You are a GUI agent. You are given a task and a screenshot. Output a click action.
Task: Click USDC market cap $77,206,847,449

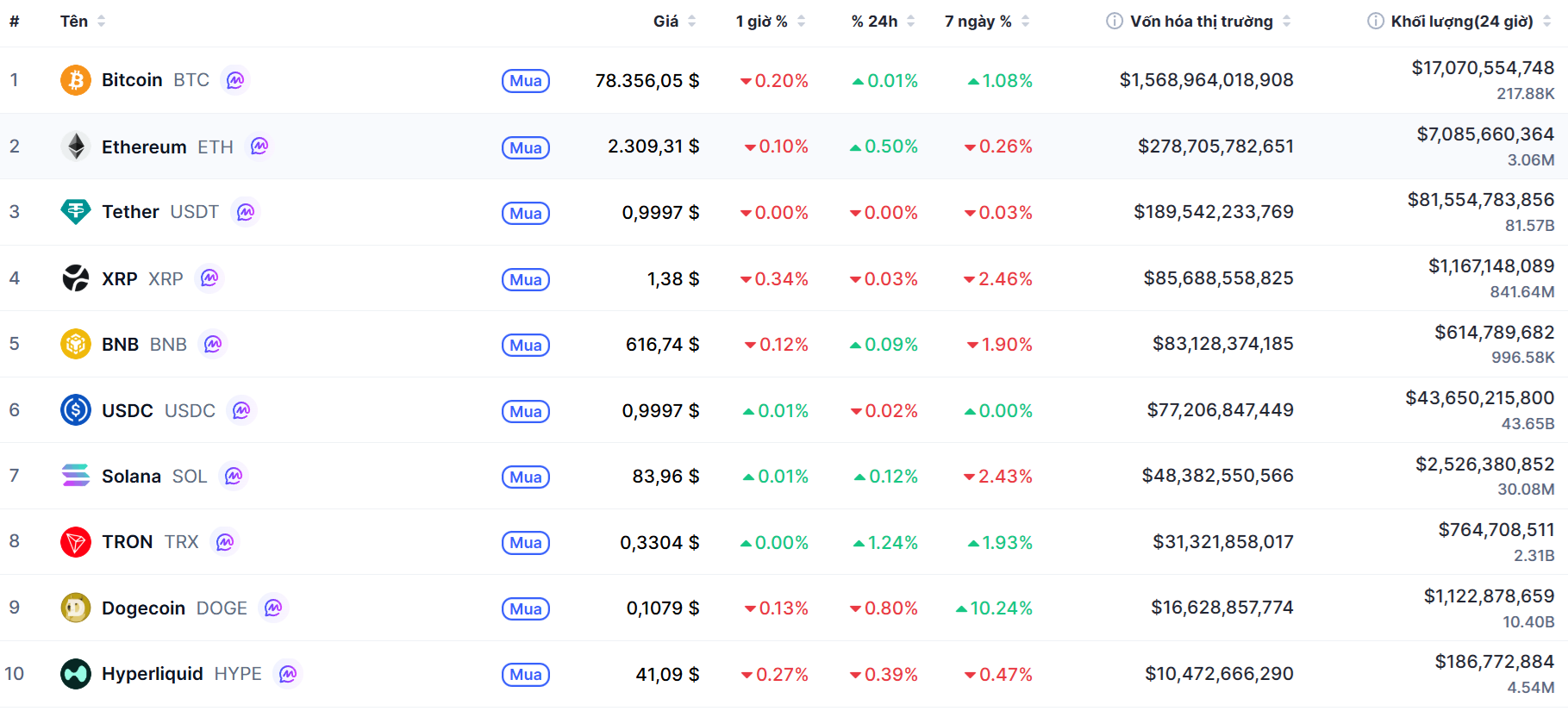point(1221,410)
